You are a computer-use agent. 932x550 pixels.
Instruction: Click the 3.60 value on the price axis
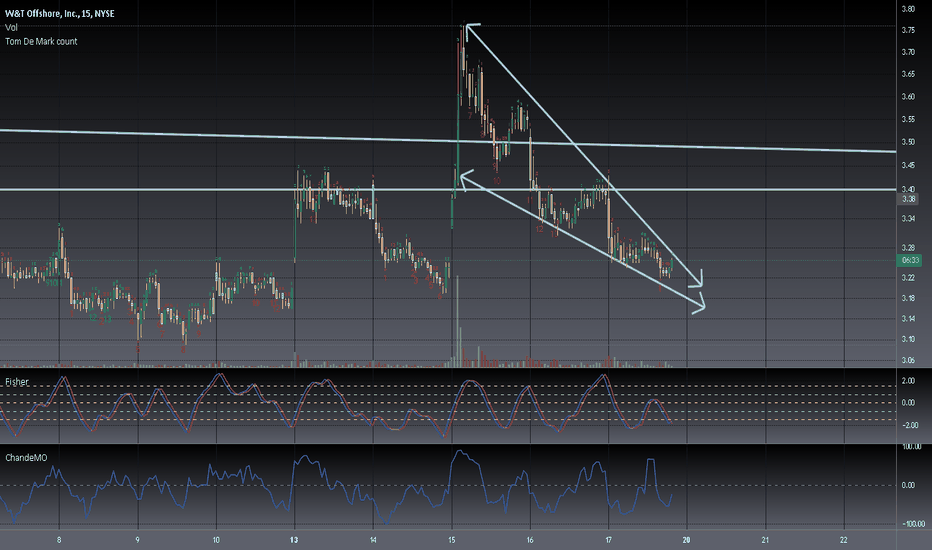[908, 96]
